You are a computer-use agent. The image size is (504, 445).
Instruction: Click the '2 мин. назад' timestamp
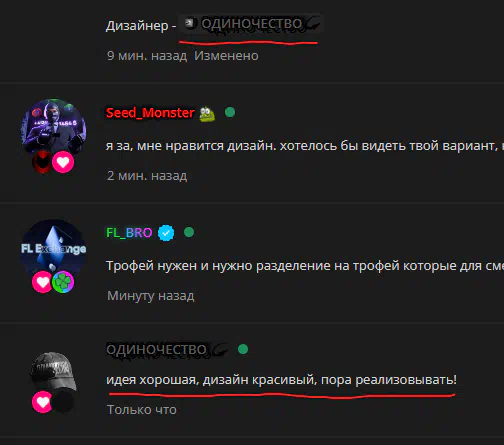pos(147,176)
